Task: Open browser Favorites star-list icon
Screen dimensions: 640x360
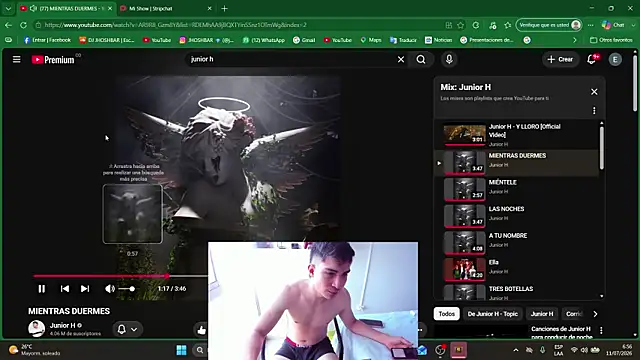Action: 508,25
